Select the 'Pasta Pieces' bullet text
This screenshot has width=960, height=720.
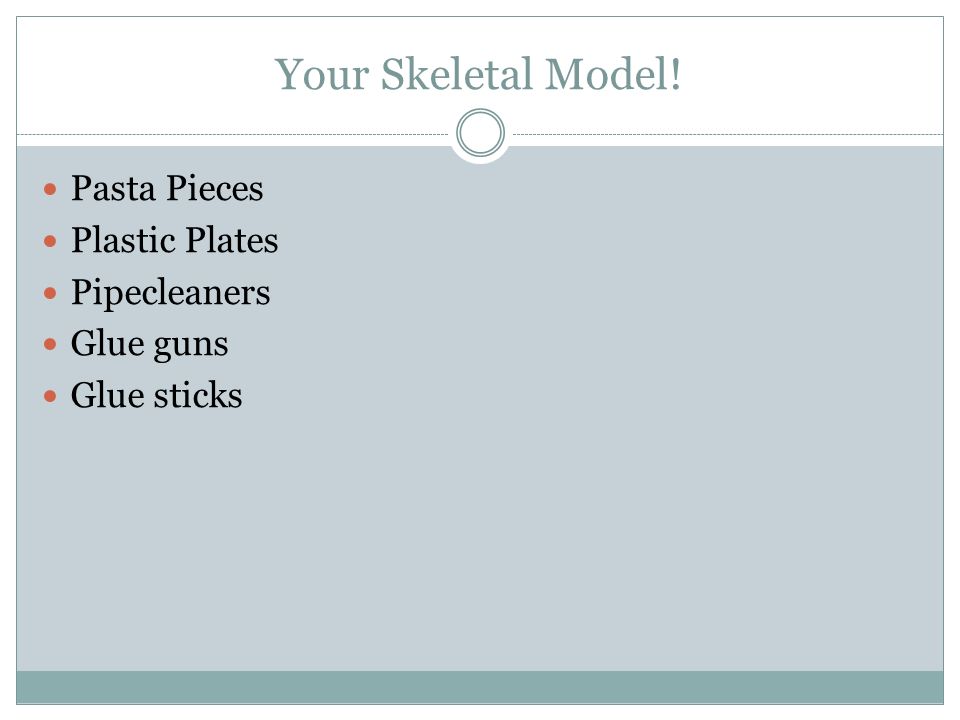167,188
